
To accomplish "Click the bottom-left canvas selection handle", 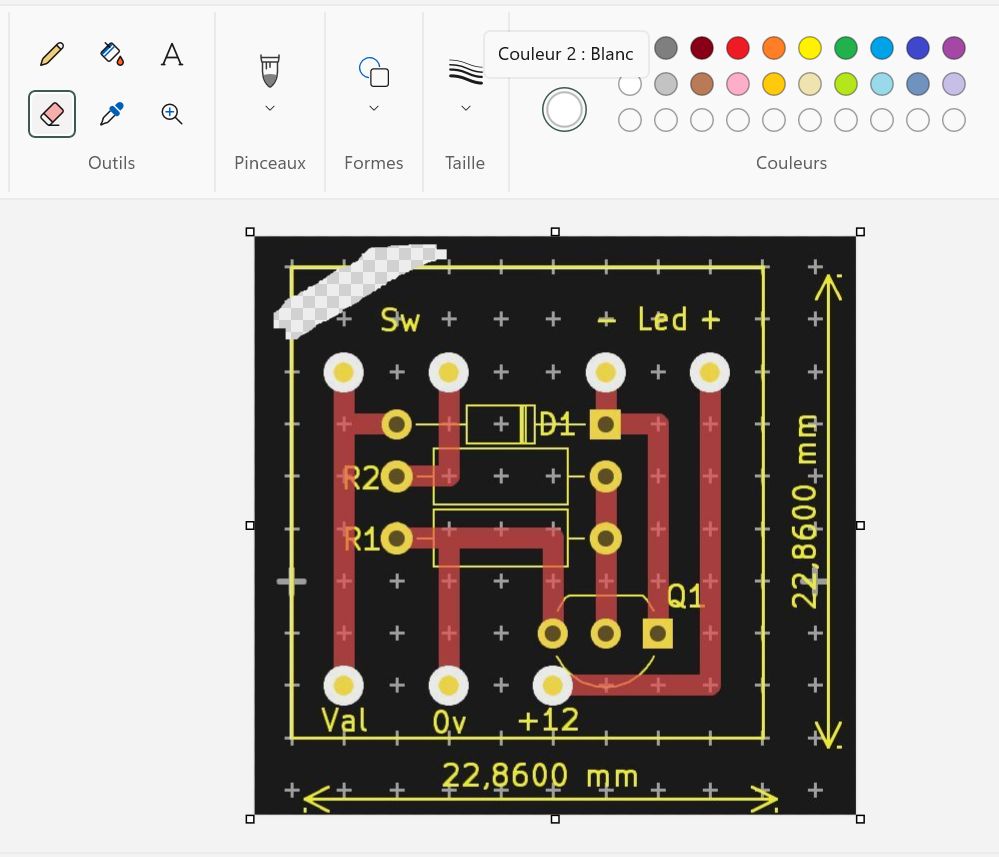I will click(x=250, y=819).
